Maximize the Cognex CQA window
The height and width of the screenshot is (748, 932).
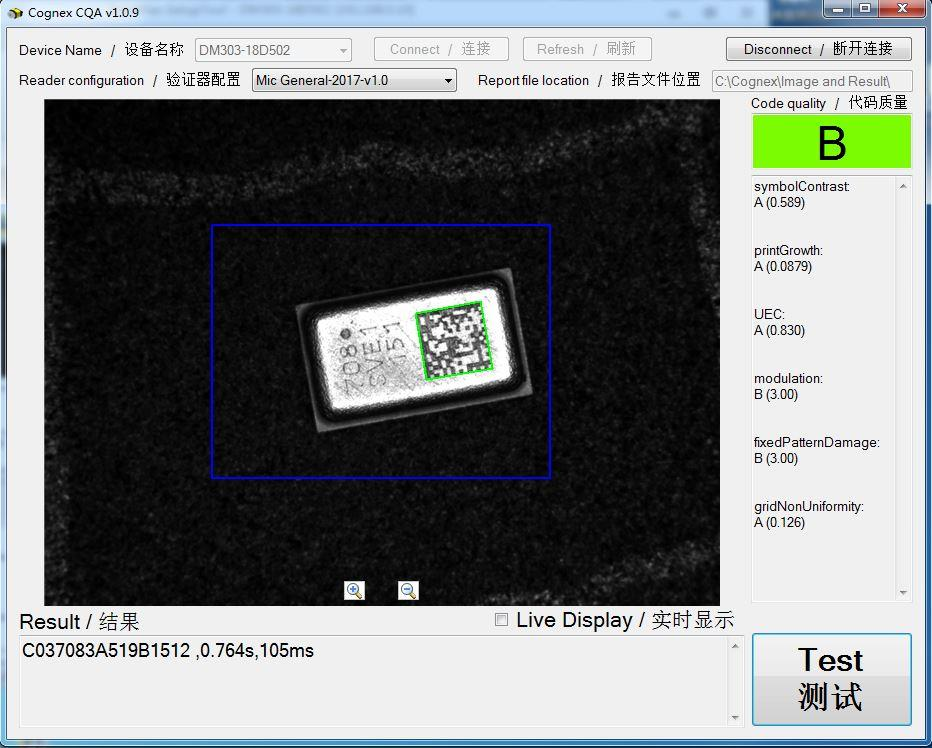pos(865,9)
